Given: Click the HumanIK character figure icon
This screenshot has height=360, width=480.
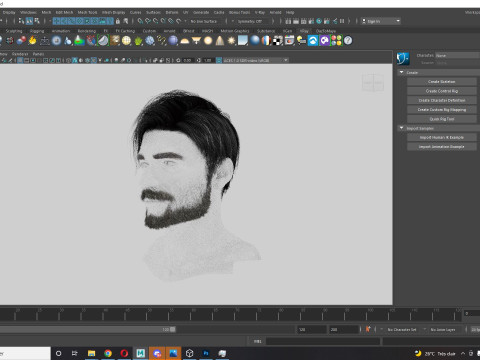Looking at the screenshot, I should [403, 59].
